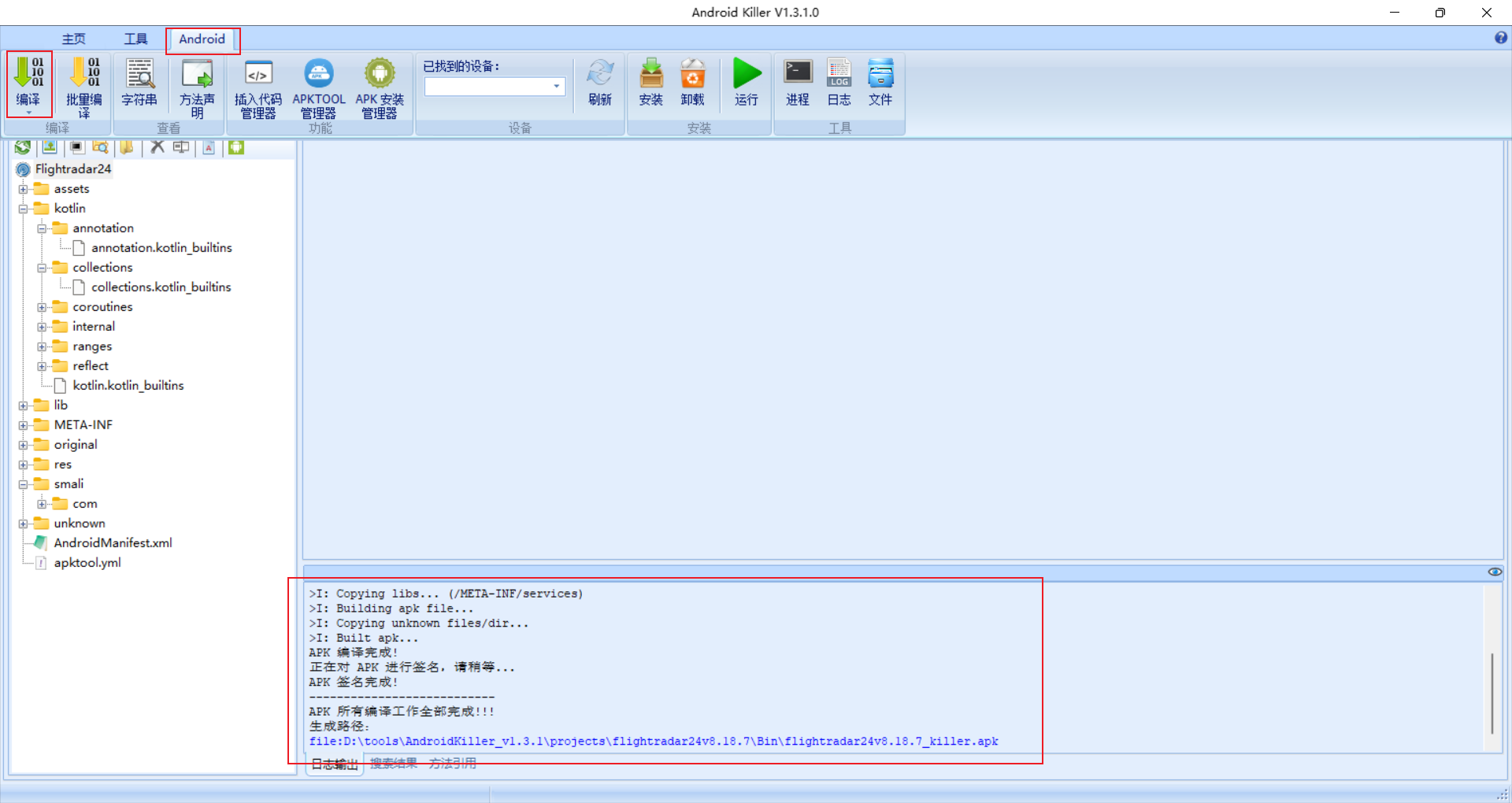This screenshot has width=1512, height=803.
Task: Select the 批量编译 batch compile icon
Action: coord(83,83)
